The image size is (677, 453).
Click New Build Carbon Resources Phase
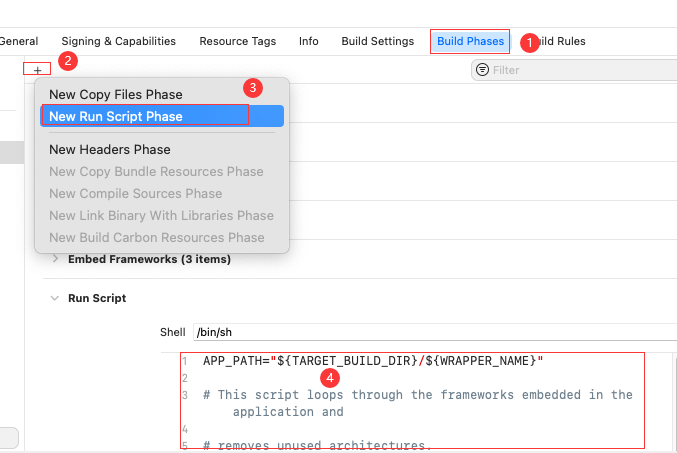(x=157, y=237)
